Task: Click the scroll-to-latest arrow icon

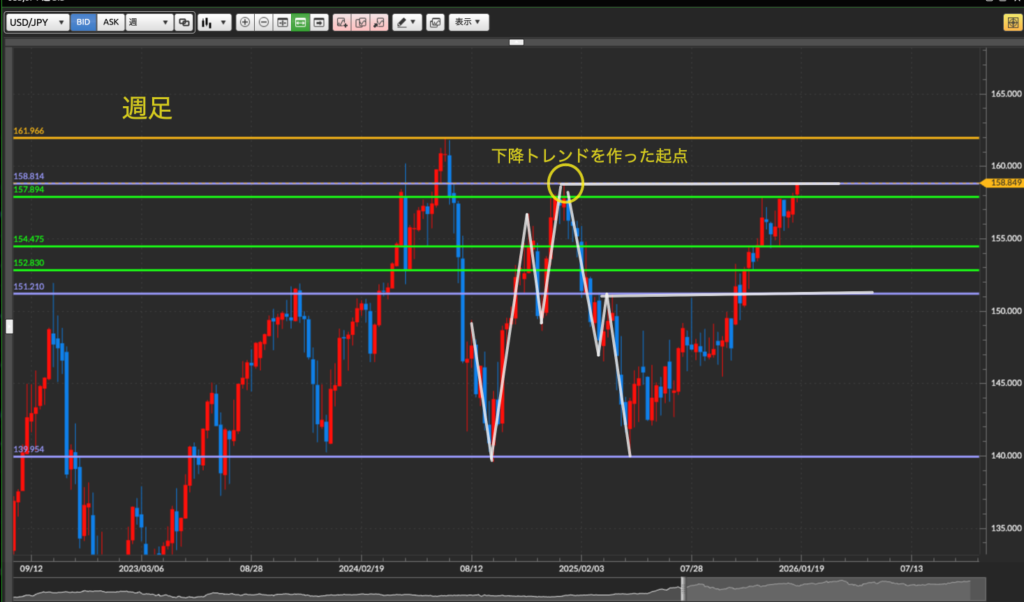Action: coord(319,22)
